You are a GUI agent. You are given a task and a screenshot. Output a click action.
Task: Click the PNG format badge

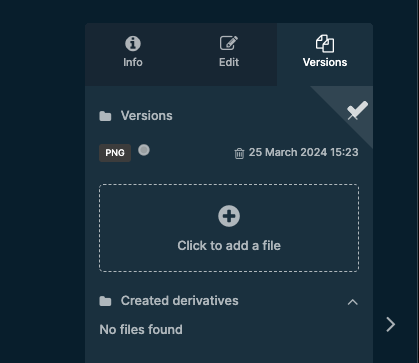click(115, 153)
